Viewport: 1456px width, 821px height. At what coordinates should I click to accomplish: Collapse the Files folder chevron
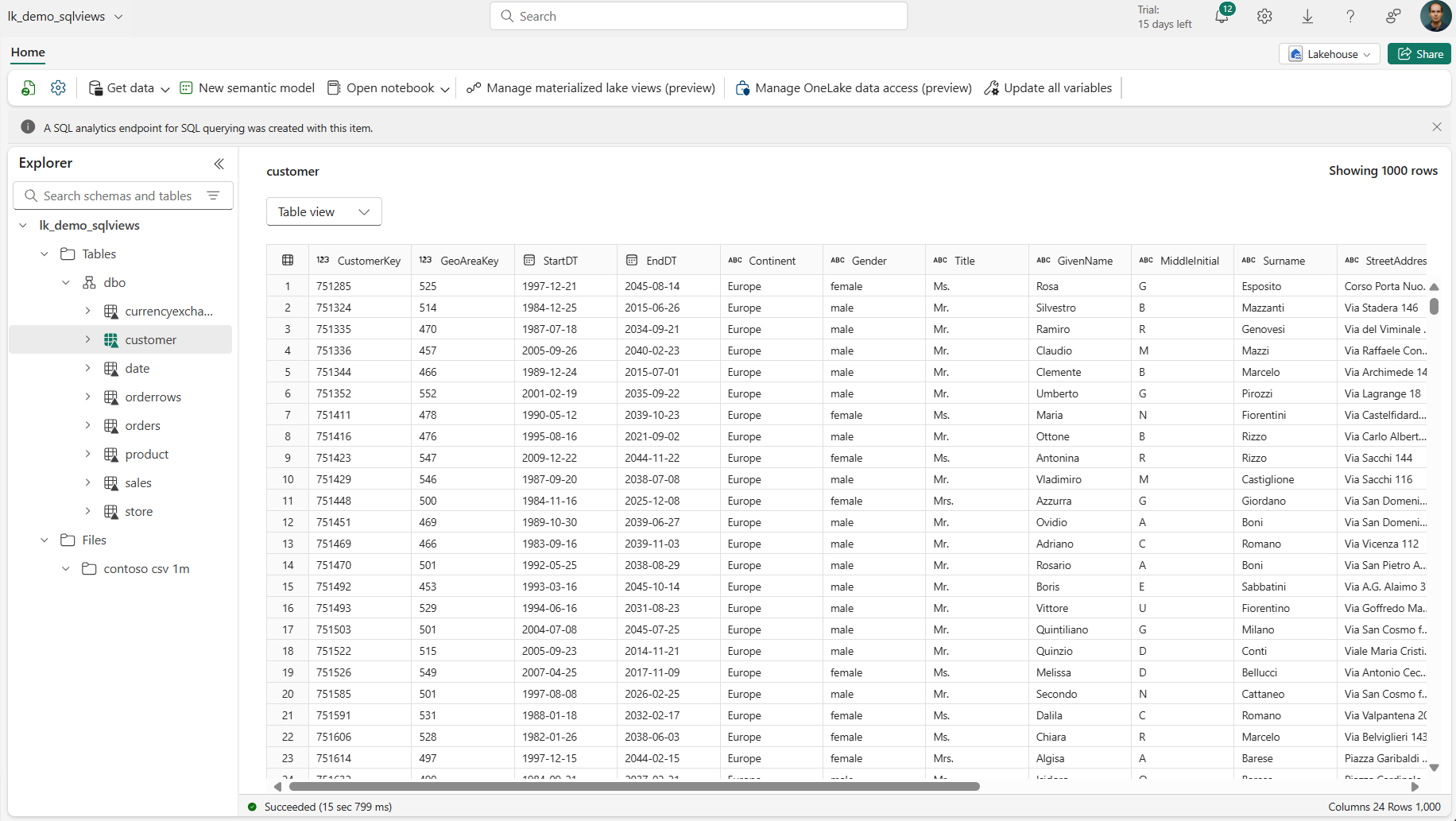[45, 540]
